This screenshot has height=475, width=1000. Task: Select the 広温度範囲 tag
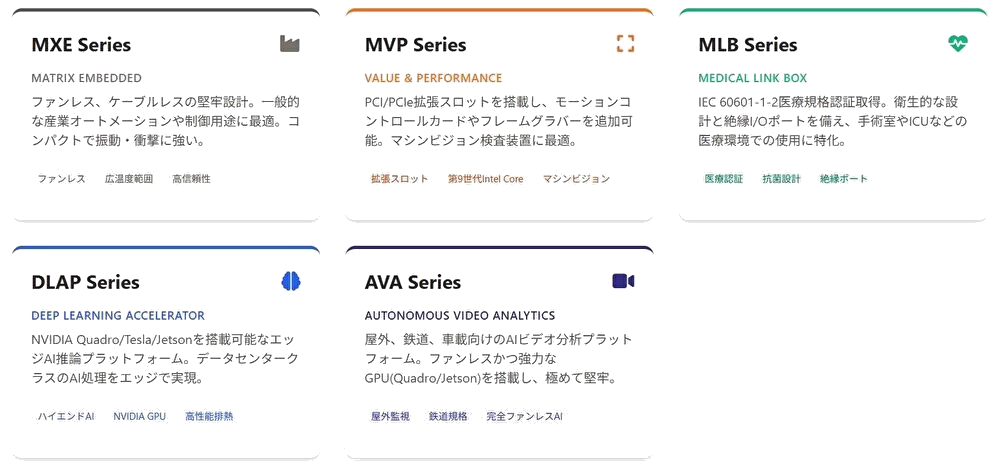pyautogui.click(x=129, y=179)
